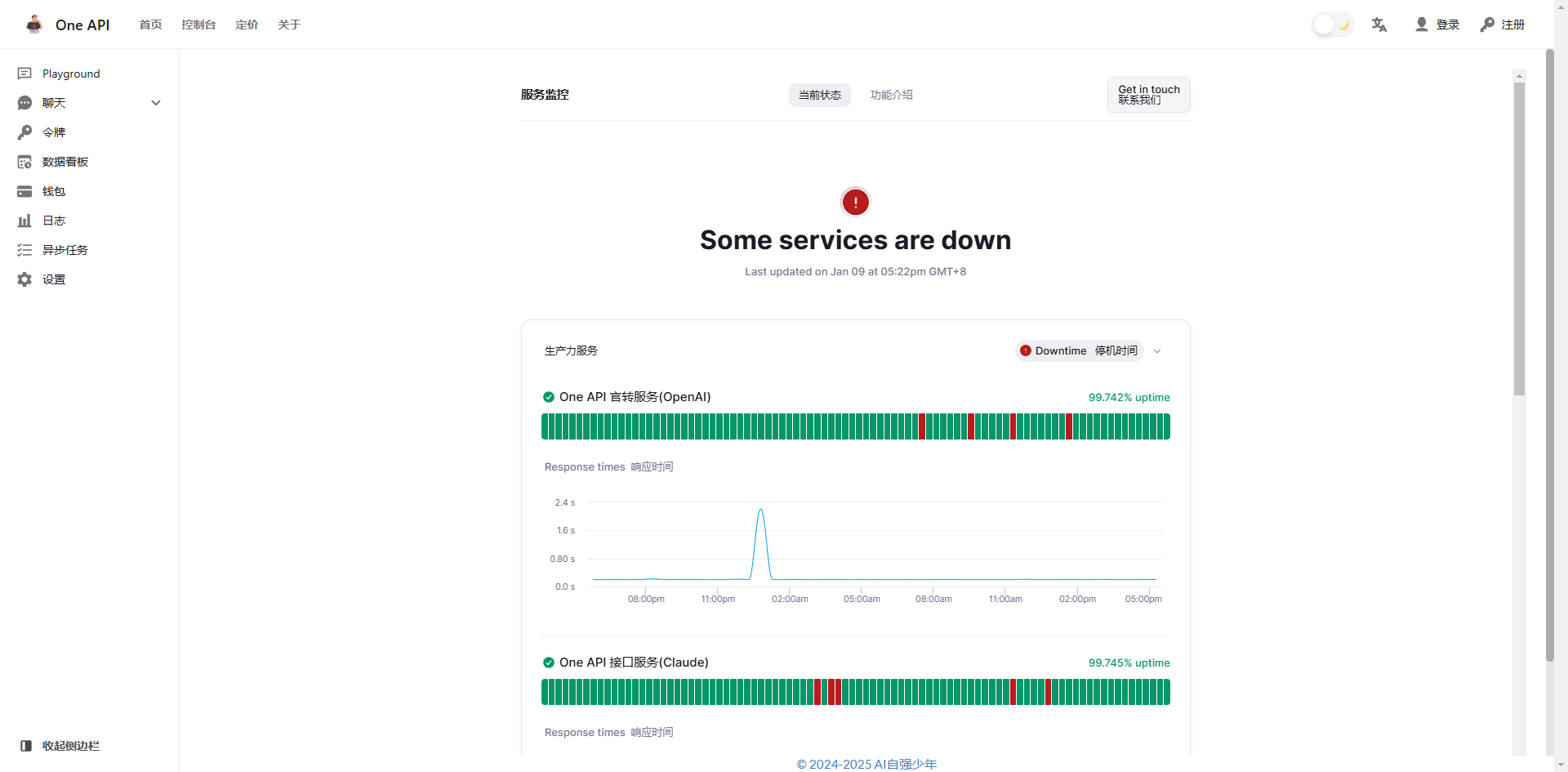Viewport: 1568px width, 772px height.
Task: Click the Downtime 停机时间 badge
Action: (x=1079, y=350)
